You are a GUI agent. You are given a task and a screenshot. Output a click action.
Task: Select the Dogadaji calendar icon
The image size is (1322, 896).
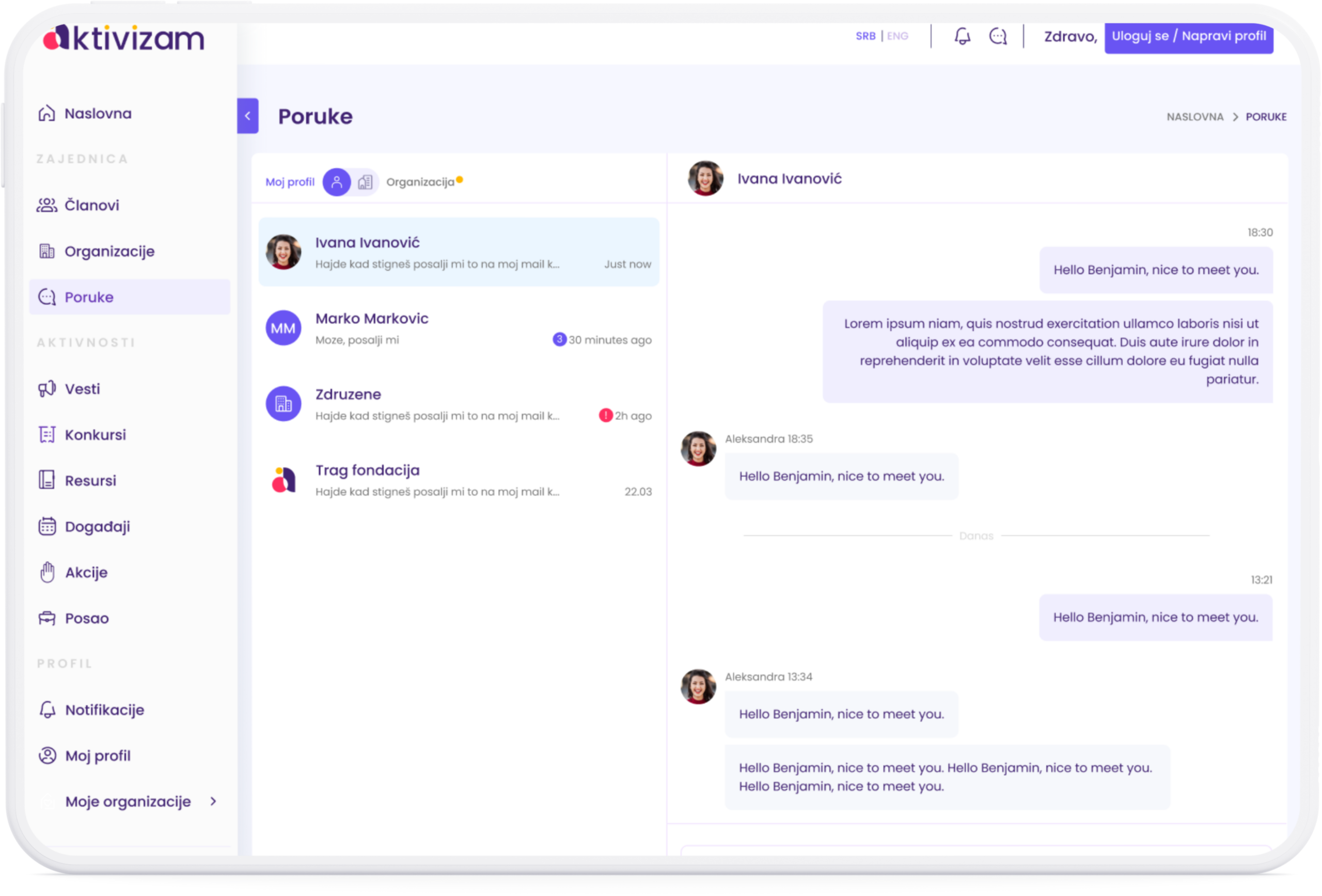tap(46, 526)
